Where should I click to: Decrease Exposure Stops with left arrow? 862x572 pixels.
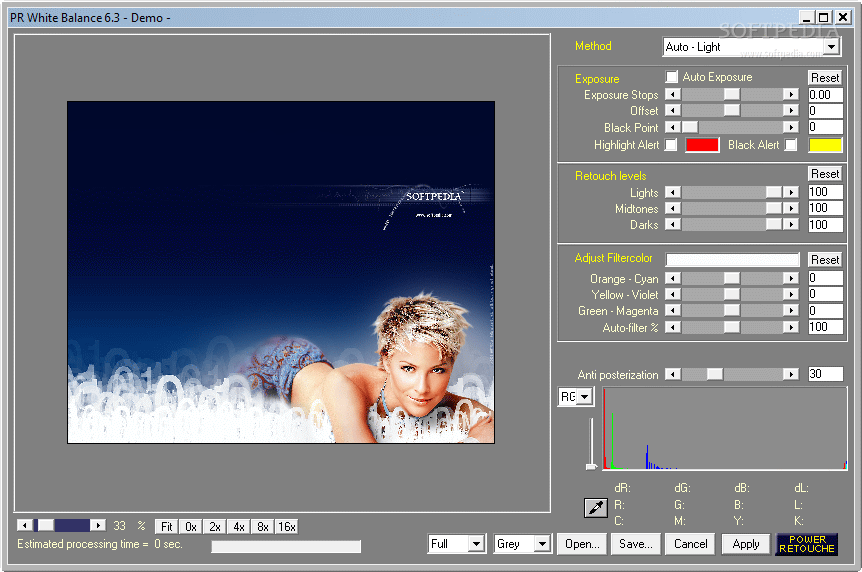pos(673,94)
